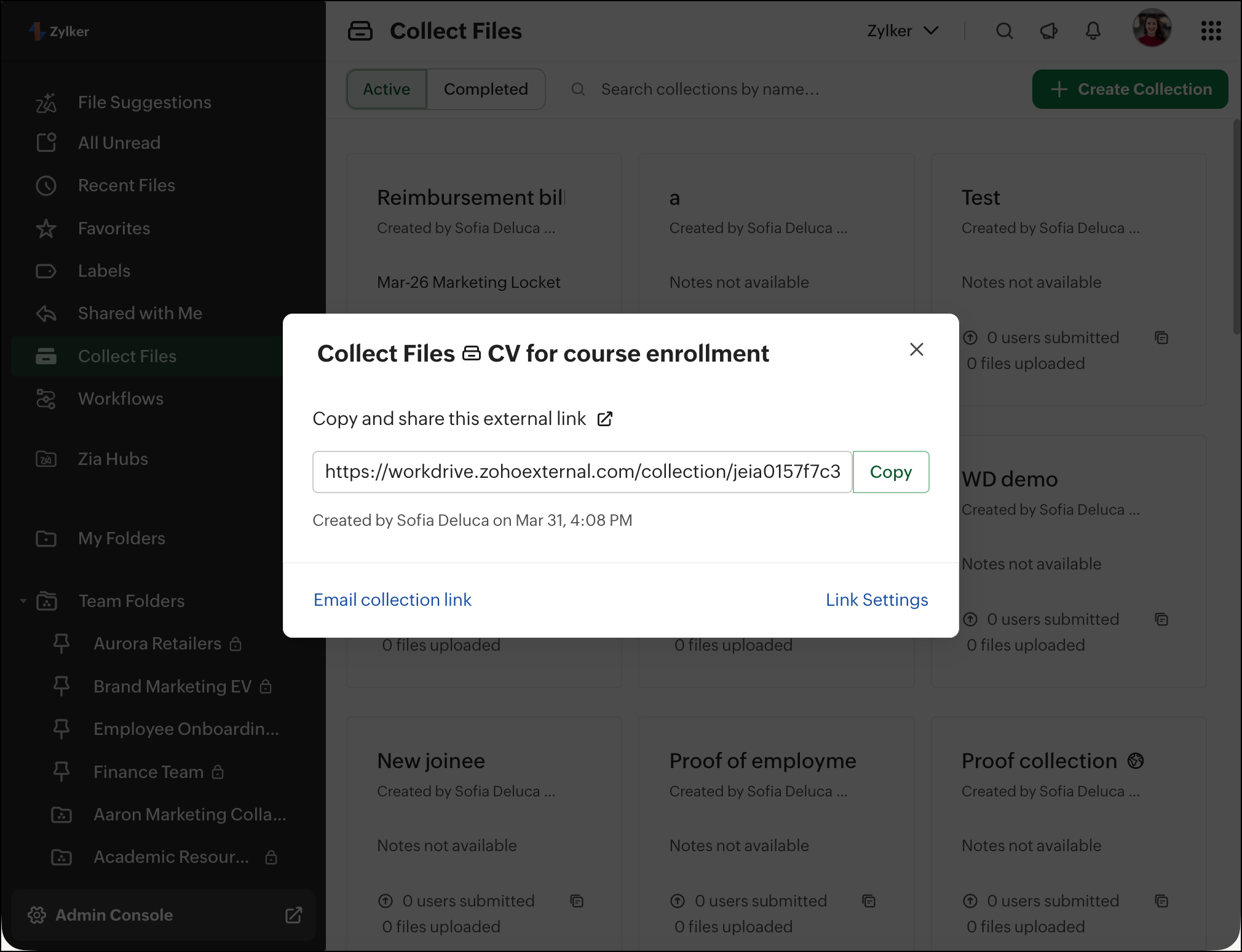1242x952 pixels.
Task: Expand the Zylker team dropdown
Action: click(902, 31)
